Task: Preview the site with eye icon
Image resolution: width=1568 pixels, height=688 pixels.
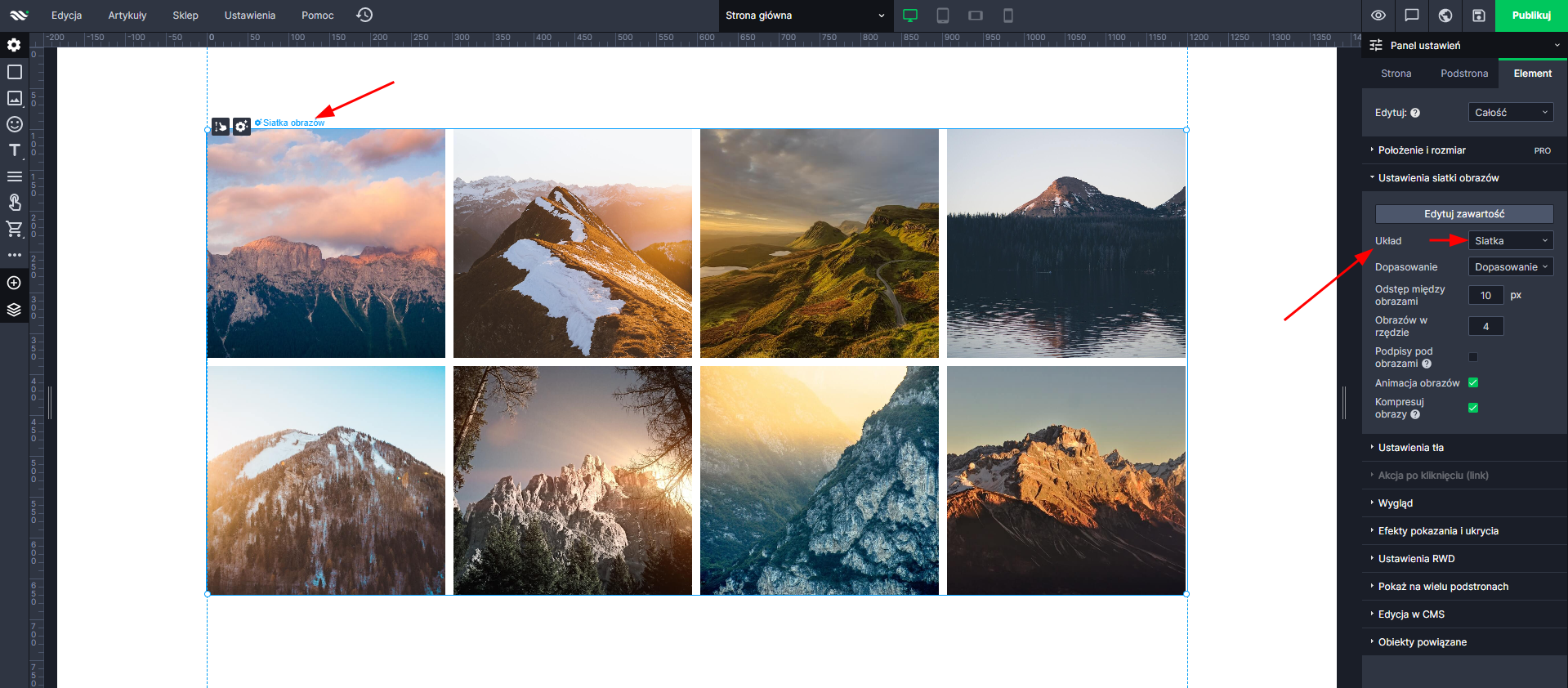Action: point(1378,16)
